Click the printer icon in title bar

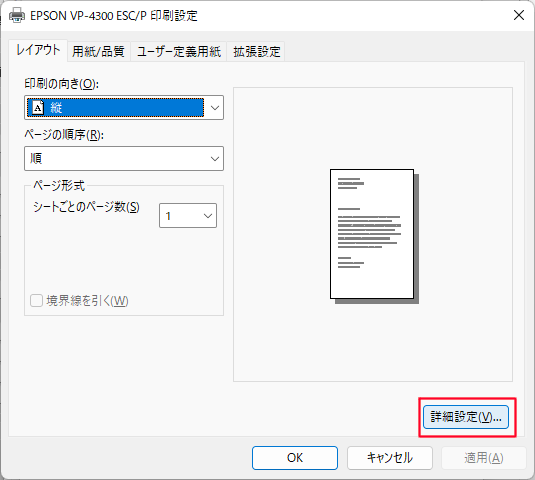pos(16,15)
